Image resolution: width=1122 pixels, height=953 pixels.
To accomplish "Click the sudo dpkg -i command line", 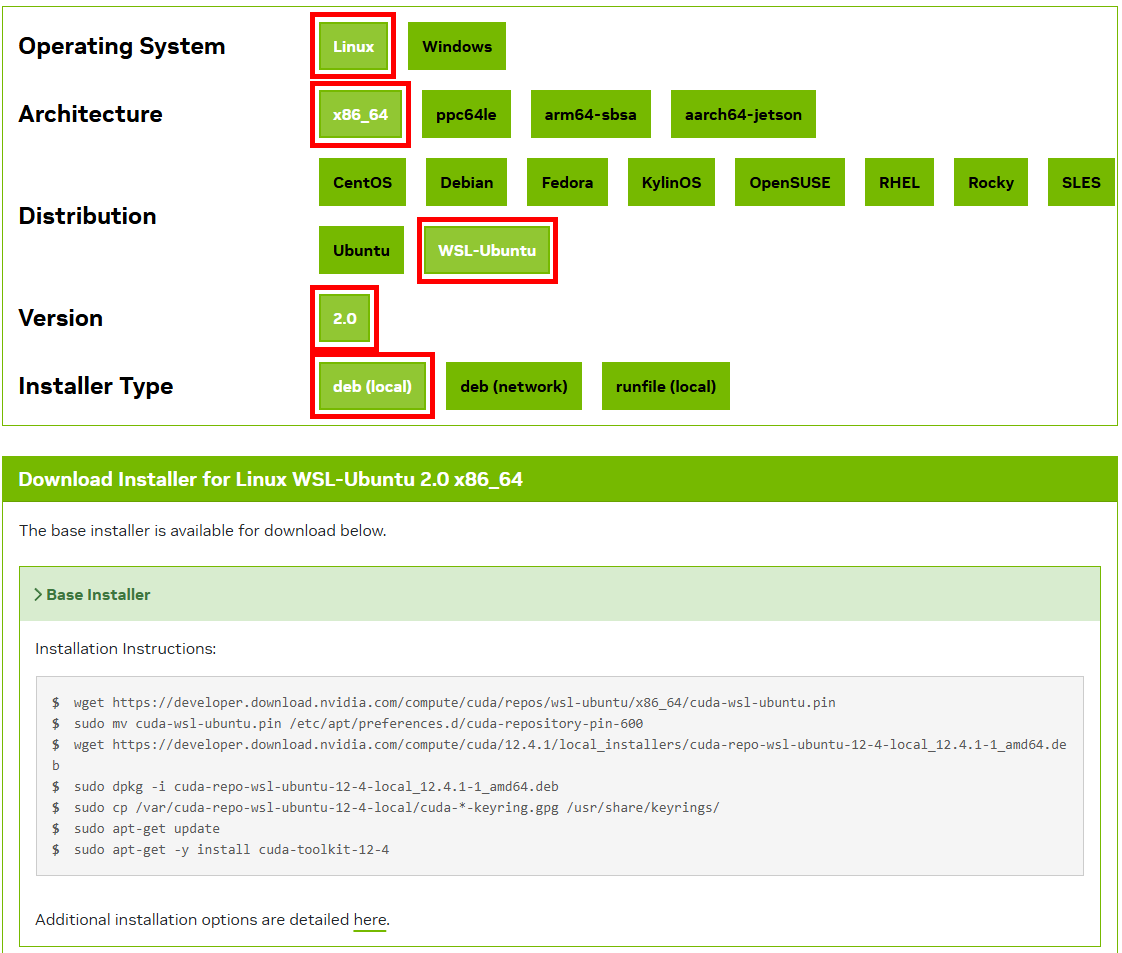I will tap(316, 786).
